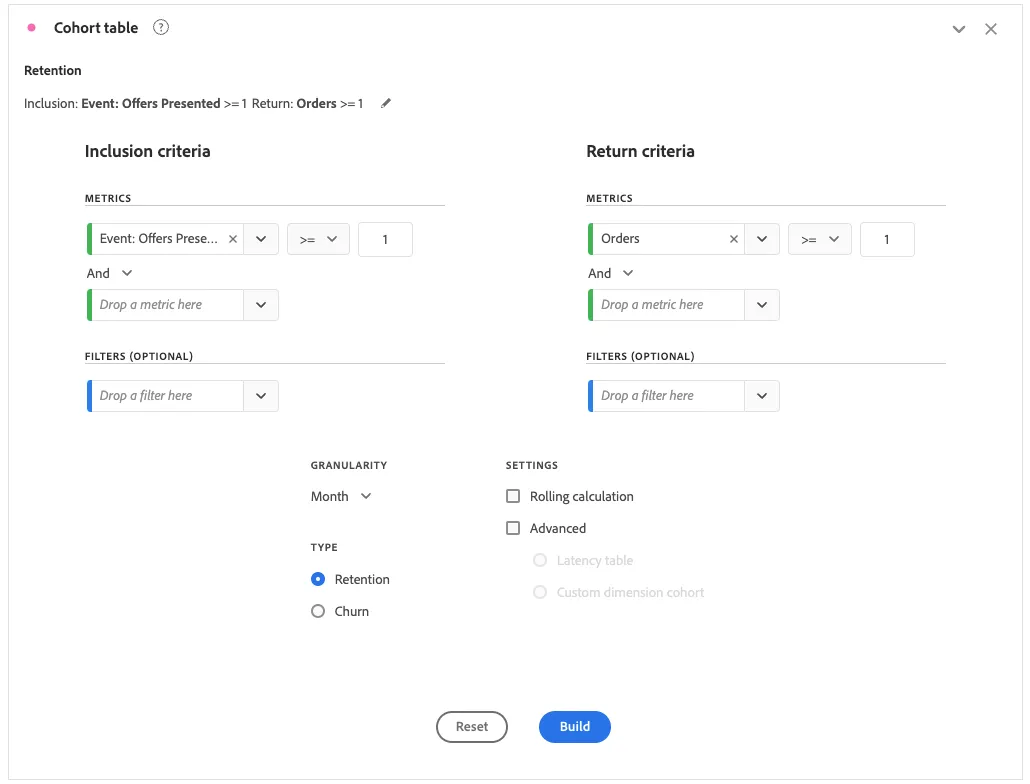Viewport: 1030px width, 784px height.
Task: Open the empty return metric dropdown arrow
Action: (x=762, y=305)
